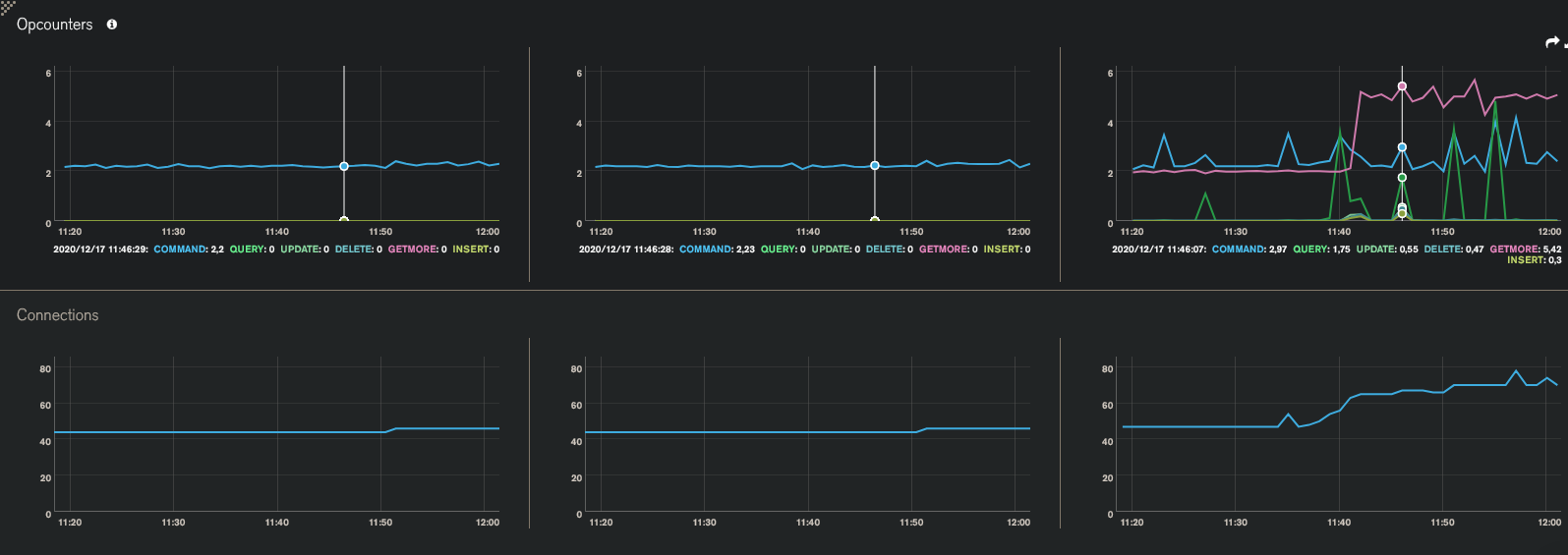
Task: Click the pink GETMORE marker on third Opcounters chart
Action: [x=1402, y=86]
